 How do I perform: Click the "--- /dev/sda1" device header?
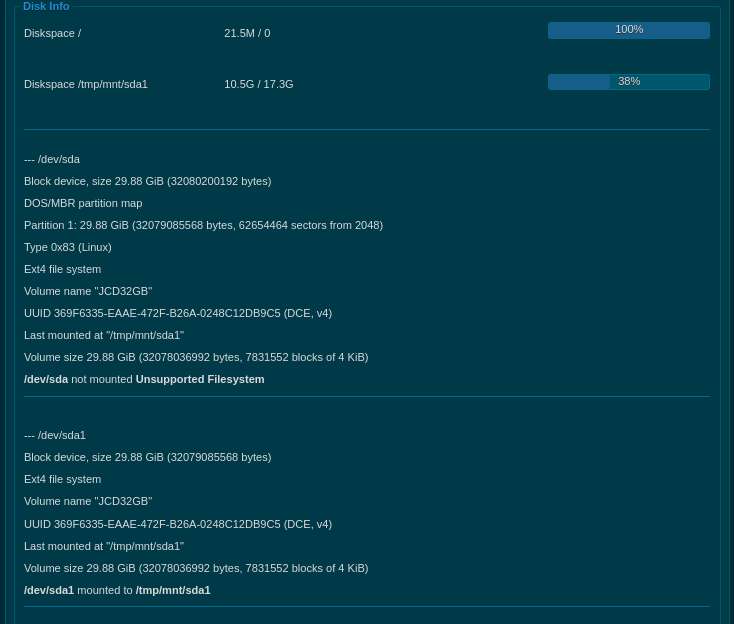pos(55,435)
